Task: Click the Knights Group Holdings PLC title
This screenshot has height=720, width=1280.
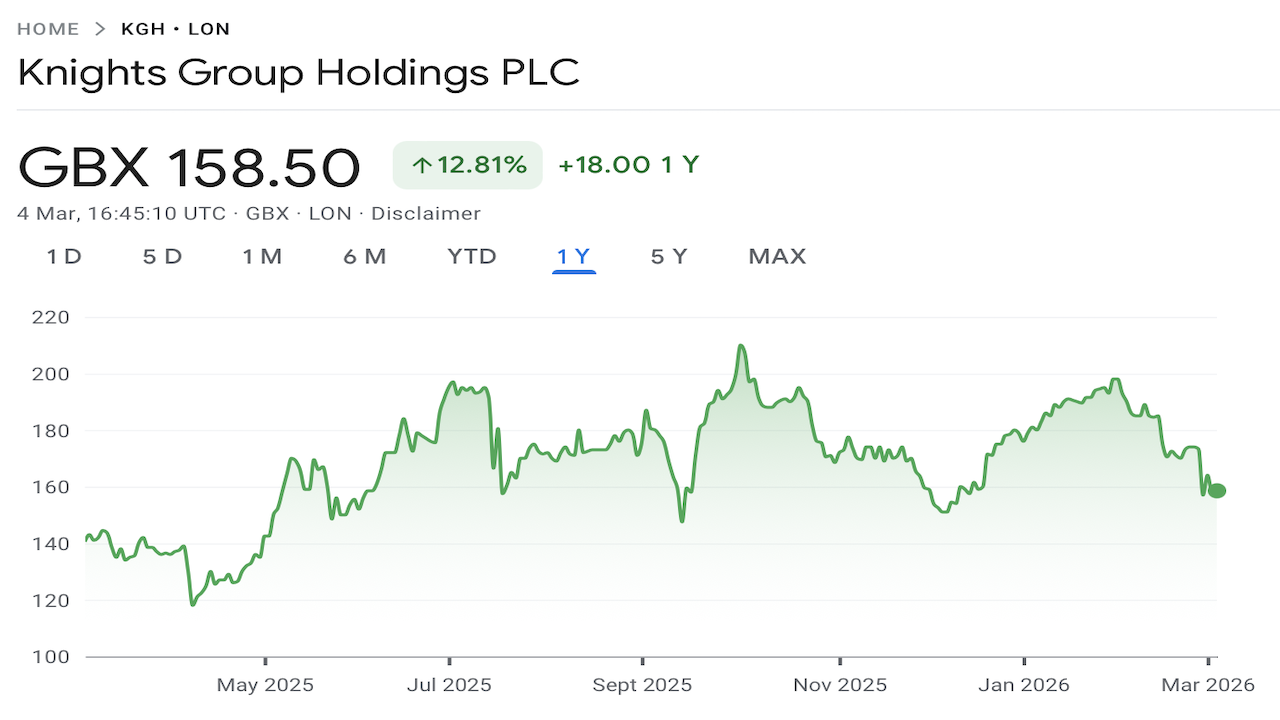Action: tap(299, 73)
